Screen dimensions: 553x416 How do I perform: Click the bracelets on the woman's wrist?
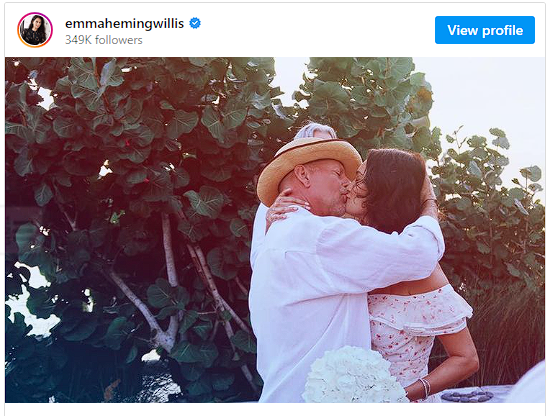426,387
